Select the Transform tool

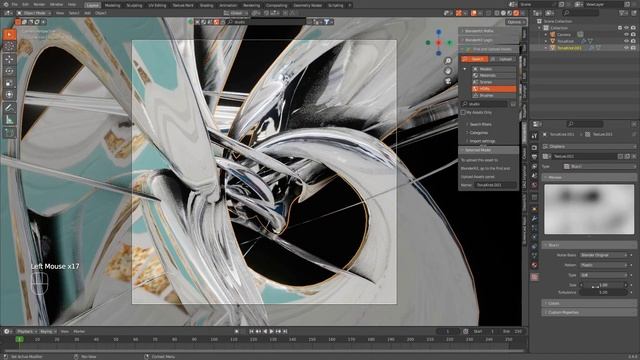[x=9, y=95]
